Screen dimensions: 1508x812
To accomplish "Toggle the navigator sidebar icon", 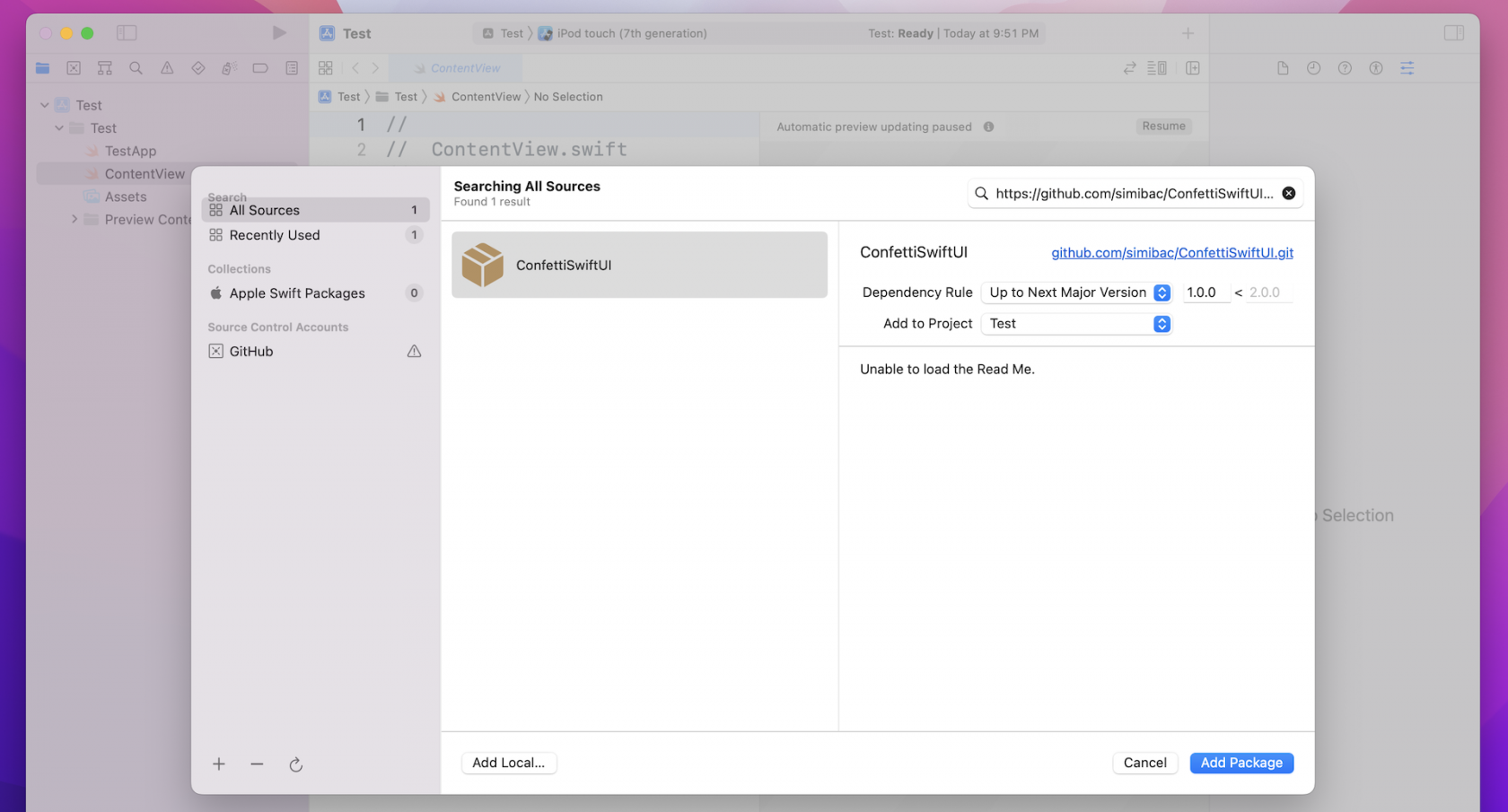I will pos(127,33).
